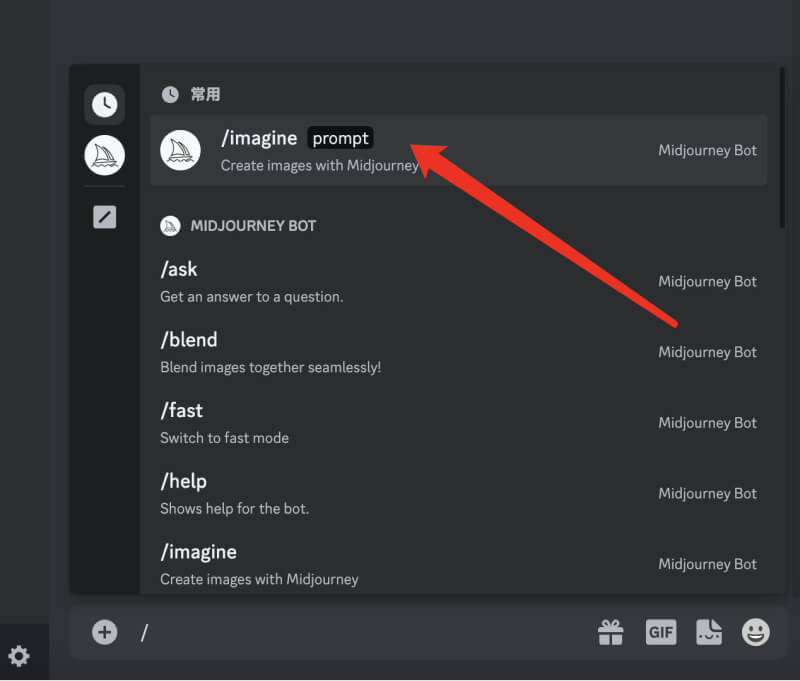This screenshot has height=681, width=800.
Task: Open the sticker picker
Action: click(x=709, y=633)
